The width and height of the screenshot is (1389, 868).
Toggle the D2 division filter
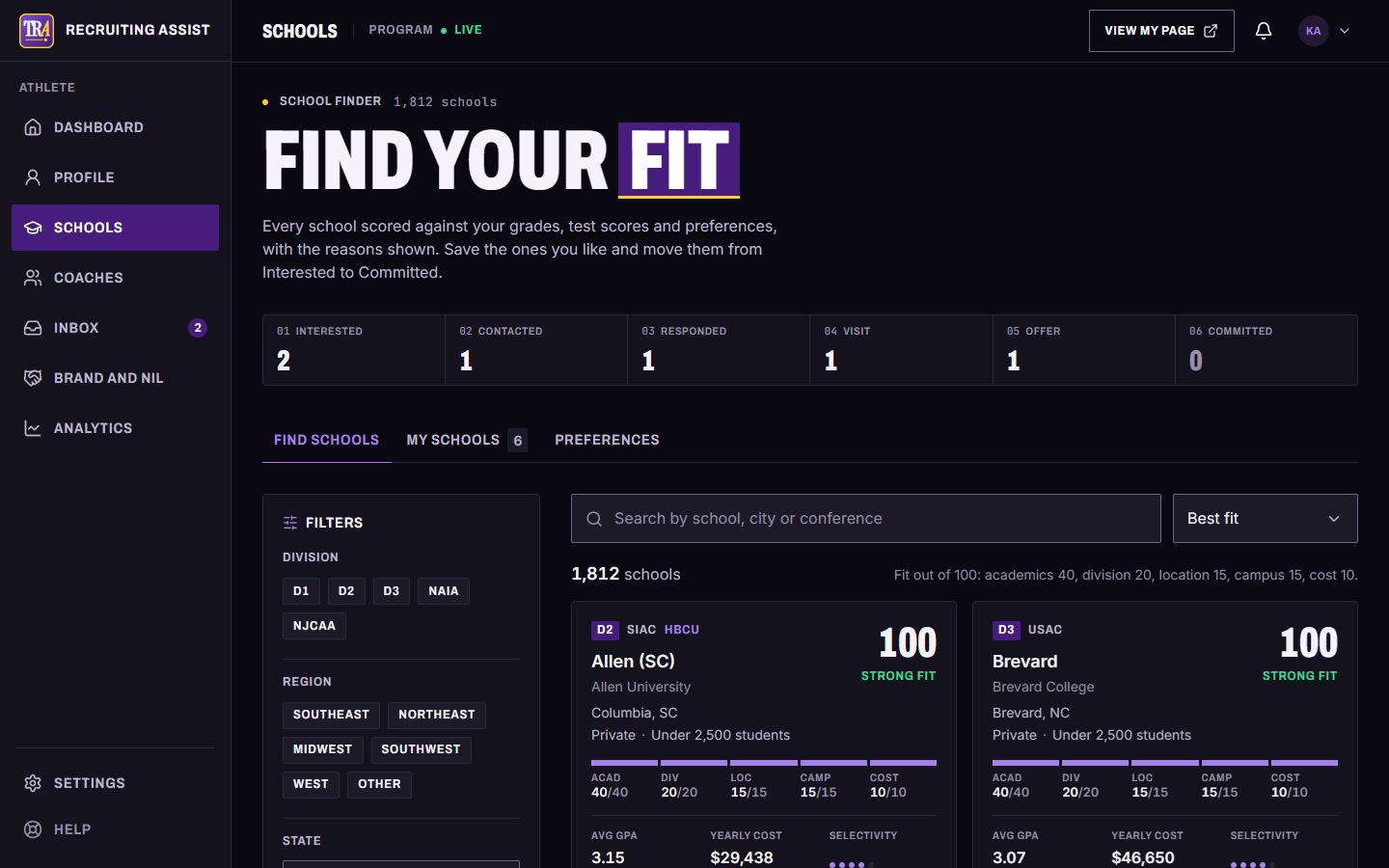click(x=346, y=591)
